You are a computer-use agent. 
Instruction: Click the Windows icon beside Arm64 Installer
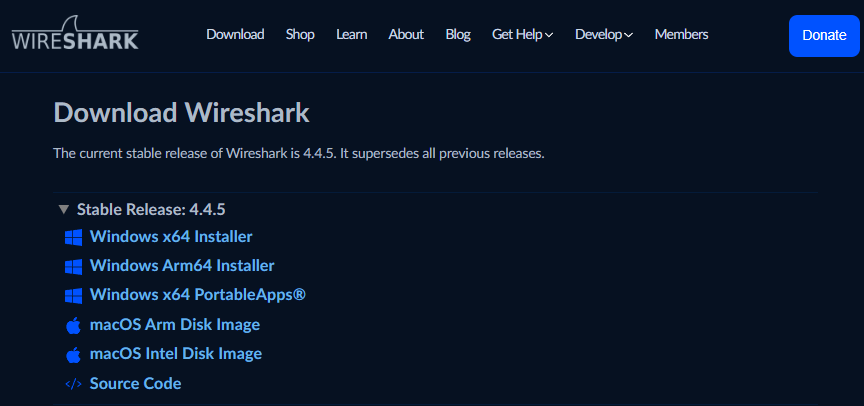pyautogui.click(x=73, y=267)
